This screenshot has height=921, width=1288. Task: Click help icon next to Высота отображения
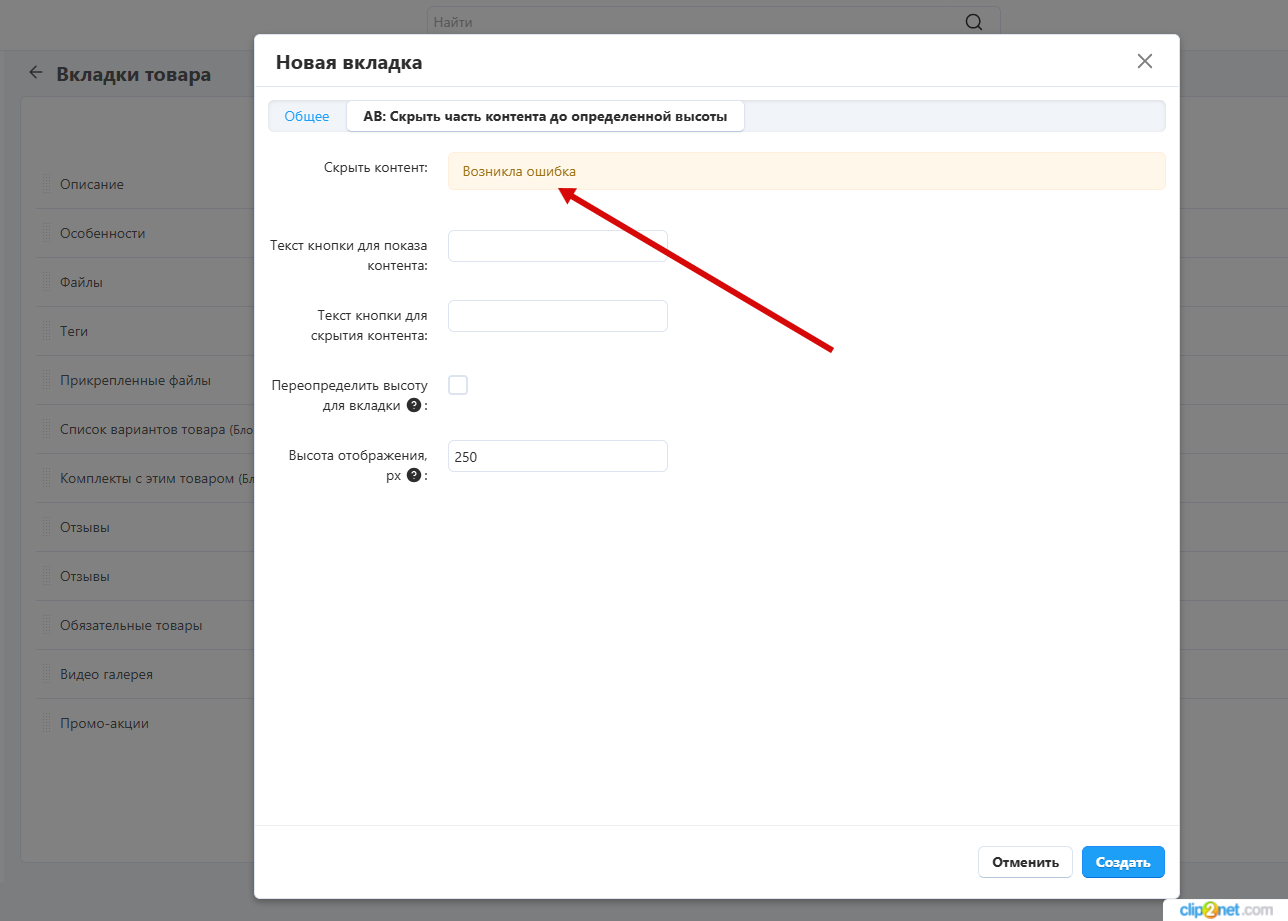(413, 476)
